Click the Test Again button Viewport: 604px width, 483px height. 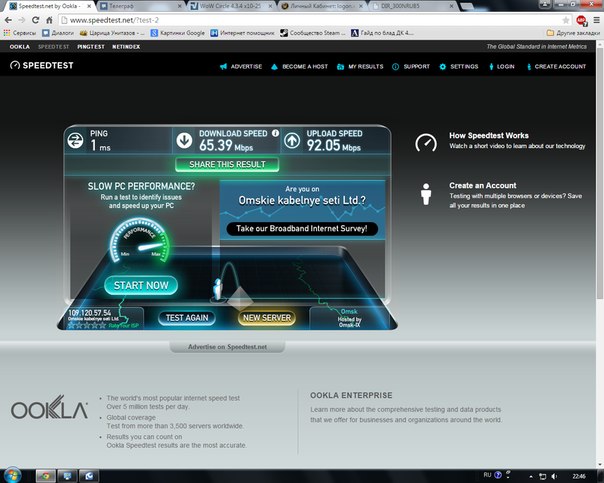[x=187, y=318]
